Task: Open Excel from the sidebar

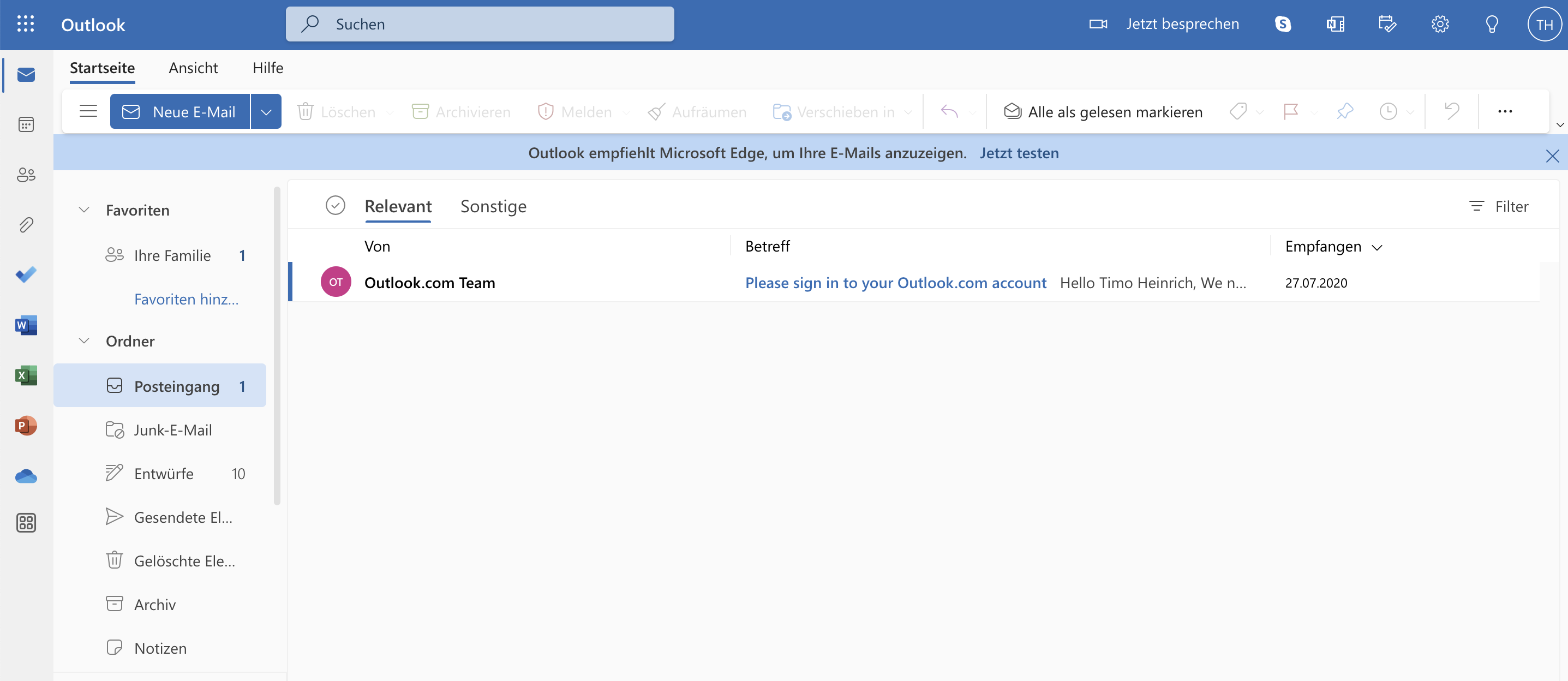Action: coord(26,375)
